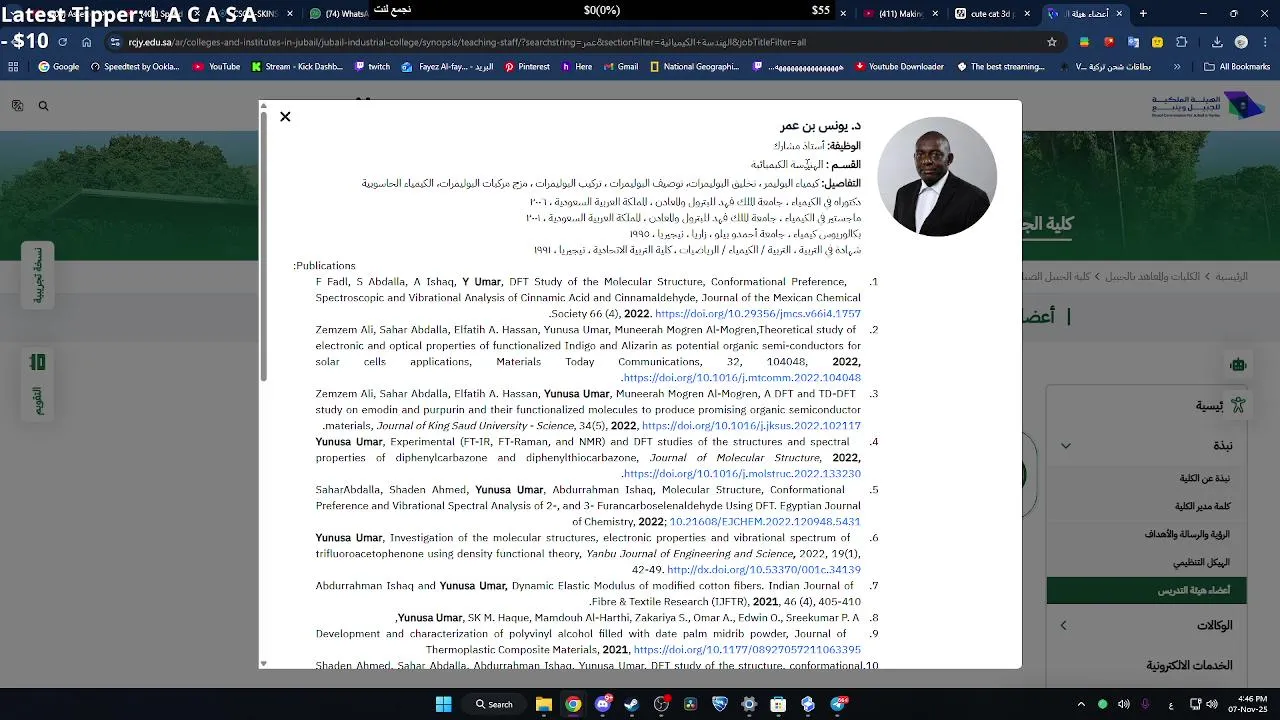Bookmark this page with the star icon
Screen dimensions: 1280x720
coord(1052,42)
